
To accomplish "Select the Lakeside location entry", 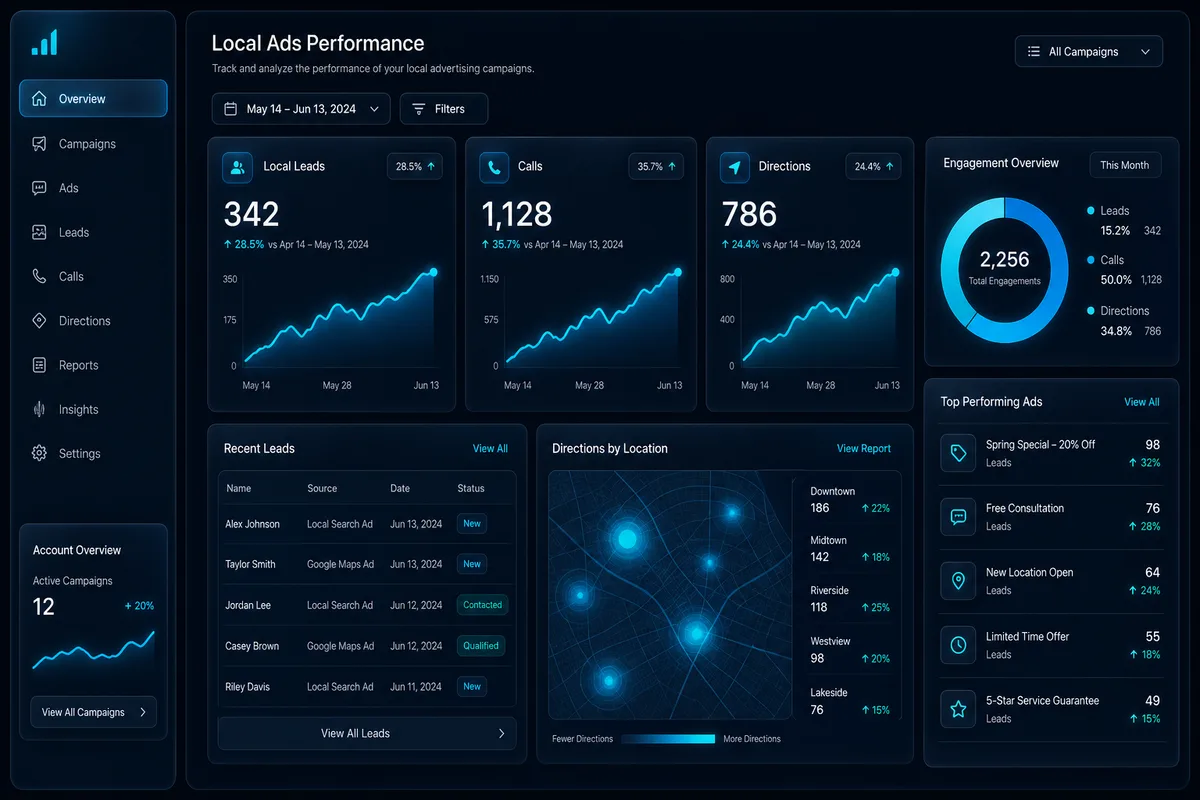I will [850, 701].
